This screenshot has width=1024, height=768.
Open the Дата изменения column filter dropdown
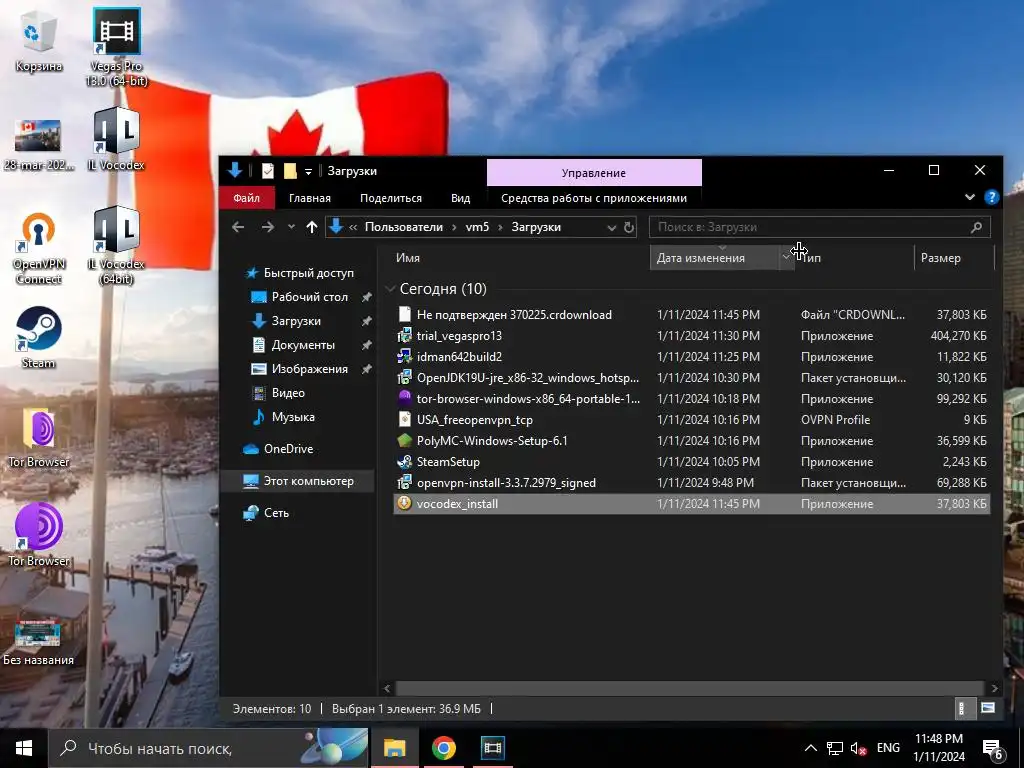point(786,258)
